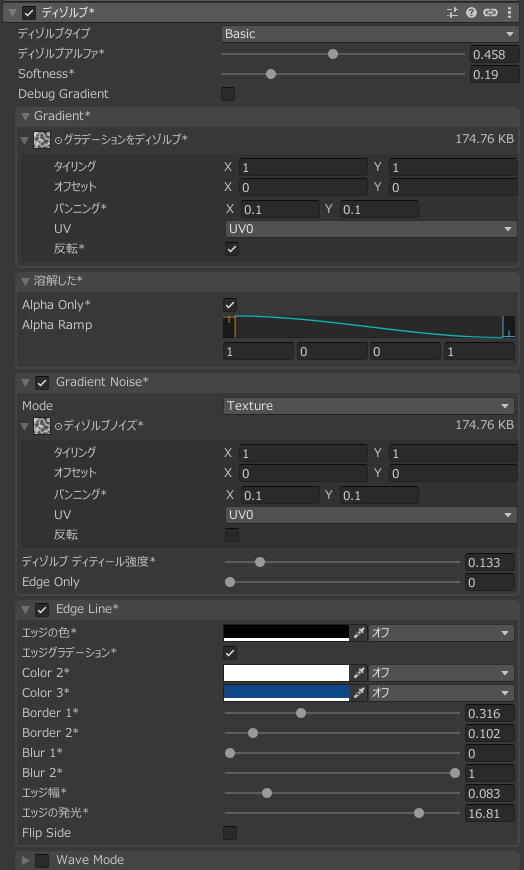Click the グラデーションをディゾルブ texture thumbnail
This screenshot has width=524, height=870.
point(42,140)
